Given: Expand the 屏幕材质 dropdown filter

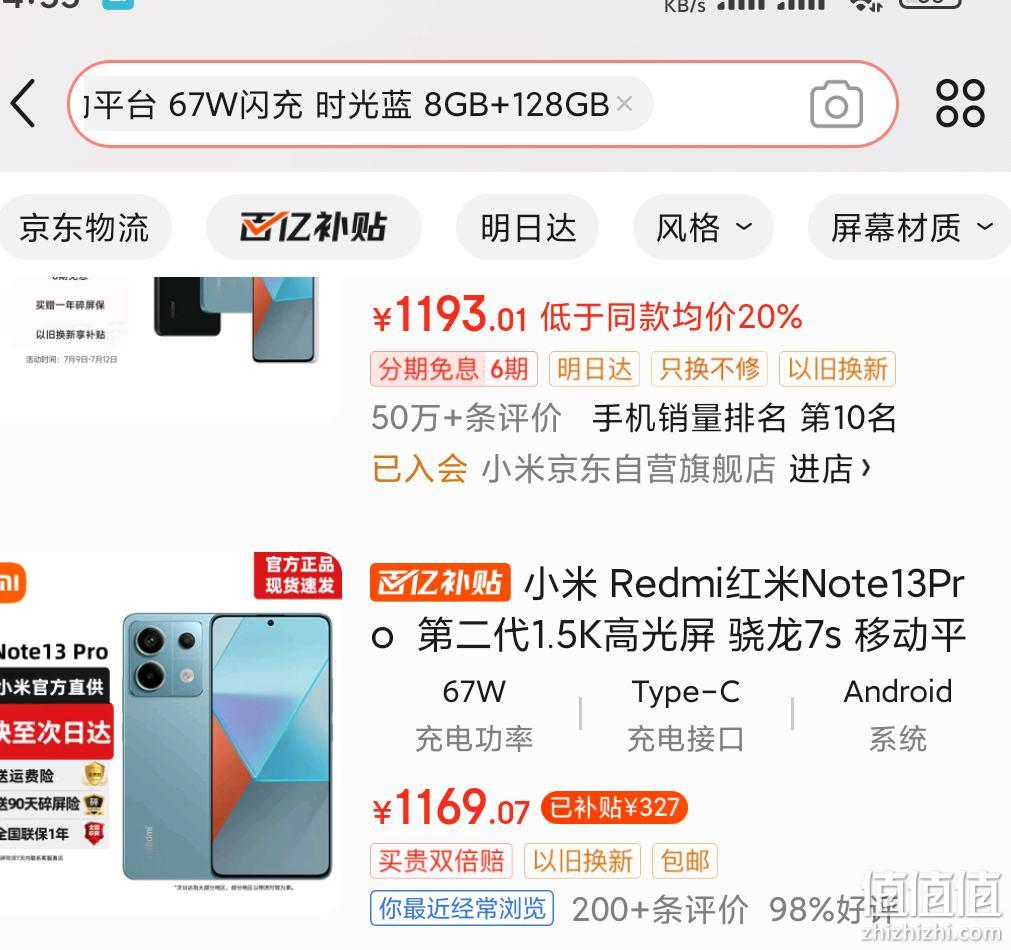Looking at the screenshot, I should (x=910, y=228).
